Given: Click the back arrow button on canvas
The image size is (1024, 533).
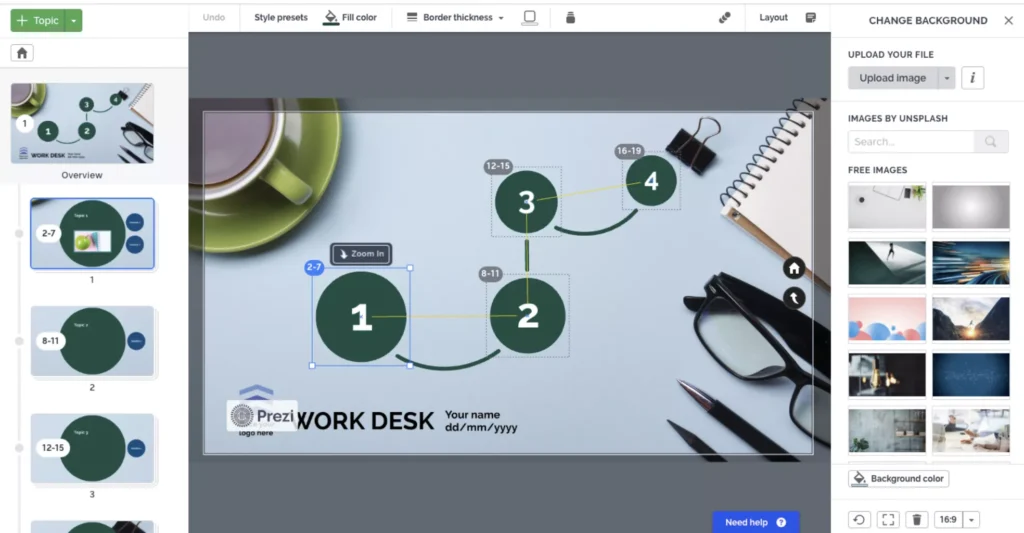Looking at the screenshot, I should pos(794,299).
